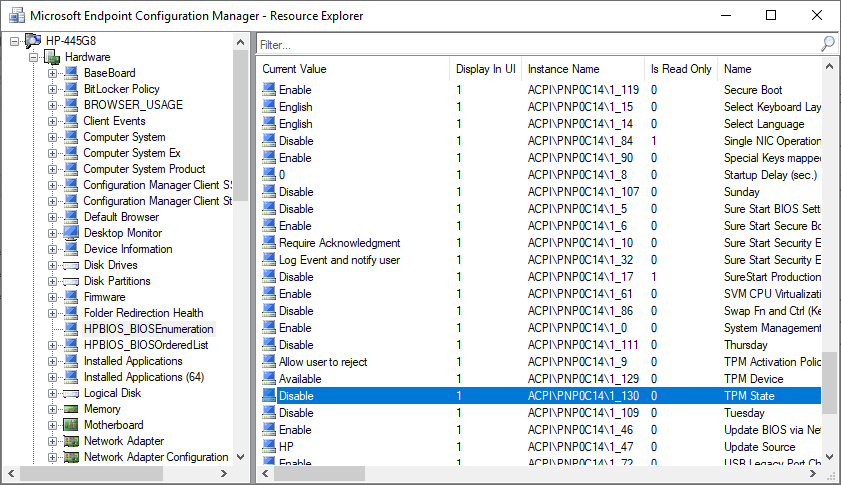Expand the BitLocker Policy node
This screenshot has height=485, width=841.
point(52,89)
